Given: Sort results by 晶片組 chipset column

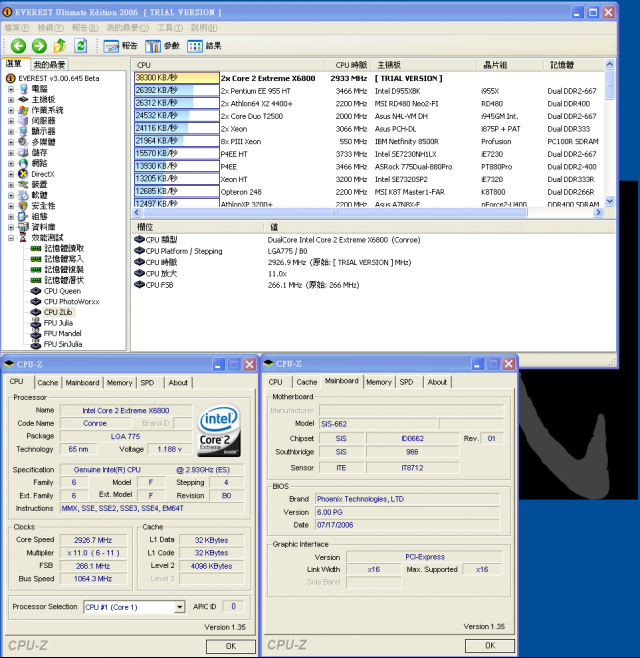Looking at the screenshot, I should coord(510,65).
